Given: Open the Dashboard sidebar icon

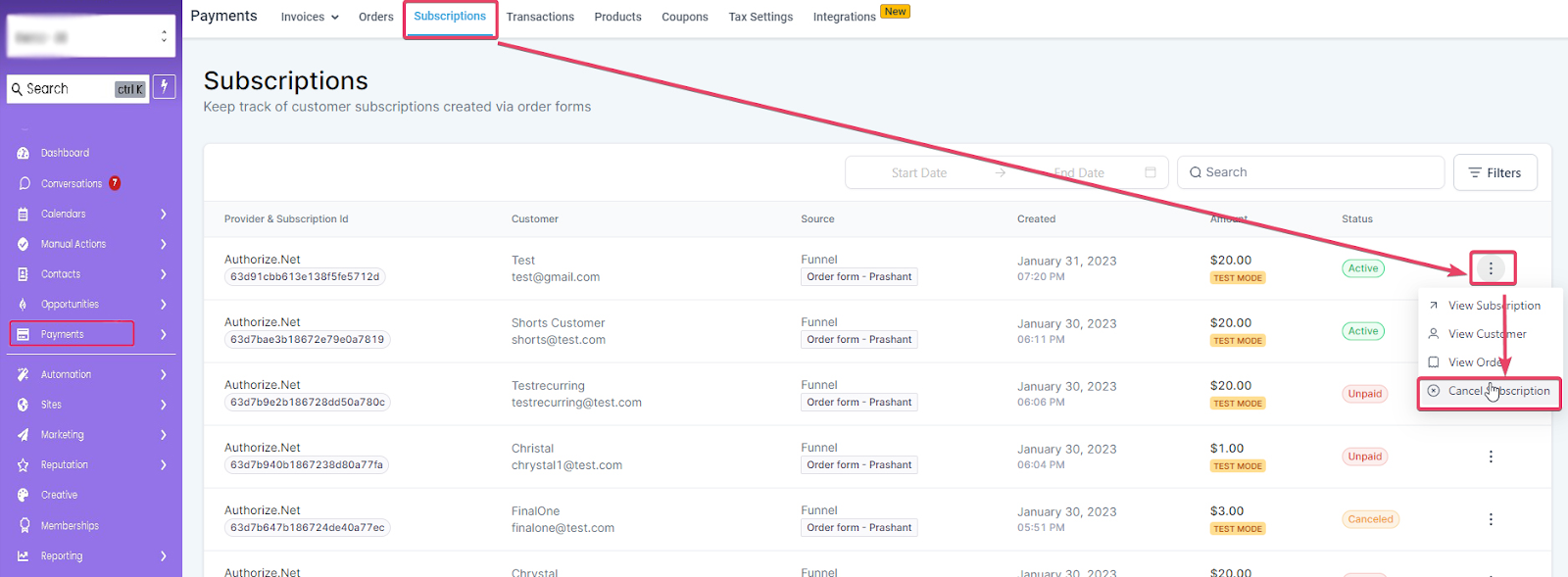Looking at the screenshot, I should 23,153.
